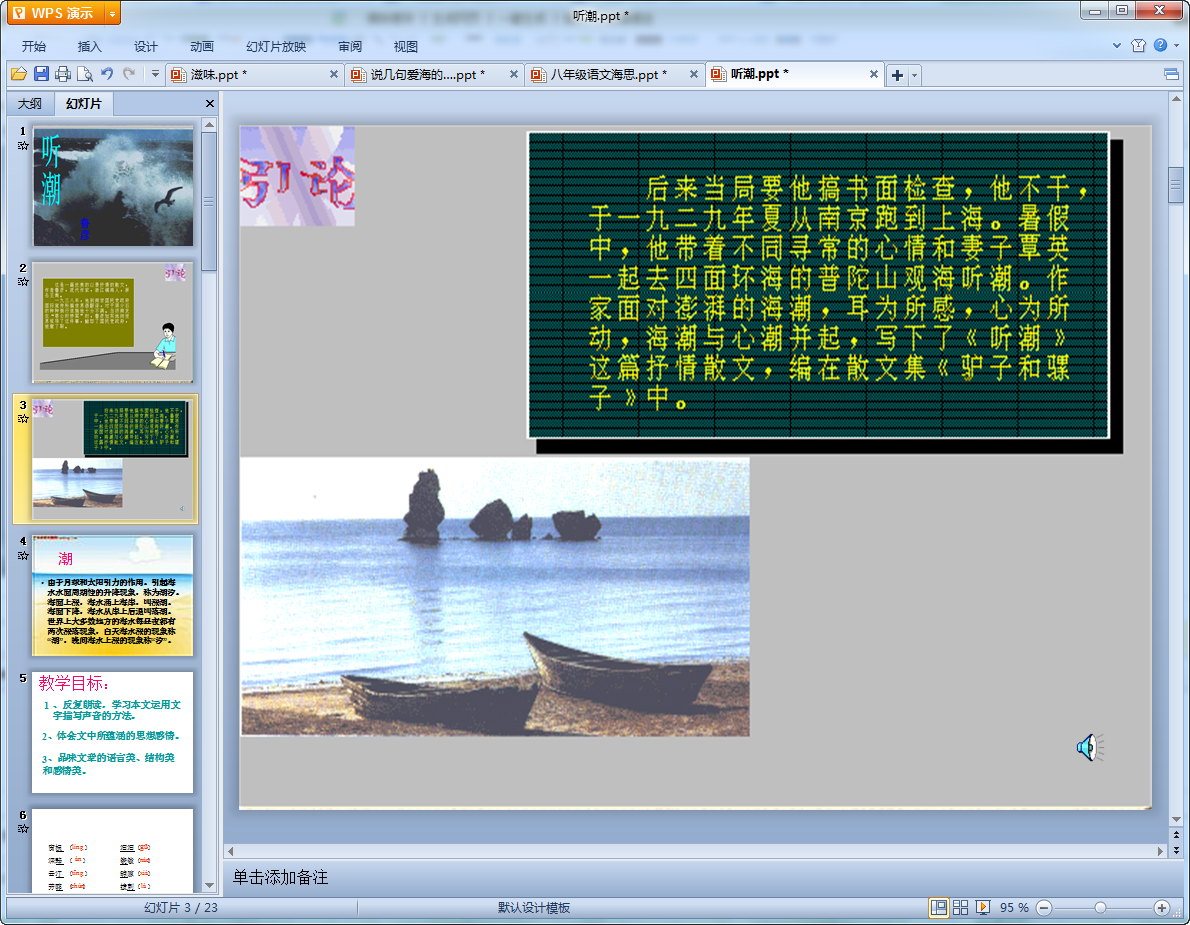
Task: Open Print Preview from the quick toolbar
Action: click(x=85, y=74)
